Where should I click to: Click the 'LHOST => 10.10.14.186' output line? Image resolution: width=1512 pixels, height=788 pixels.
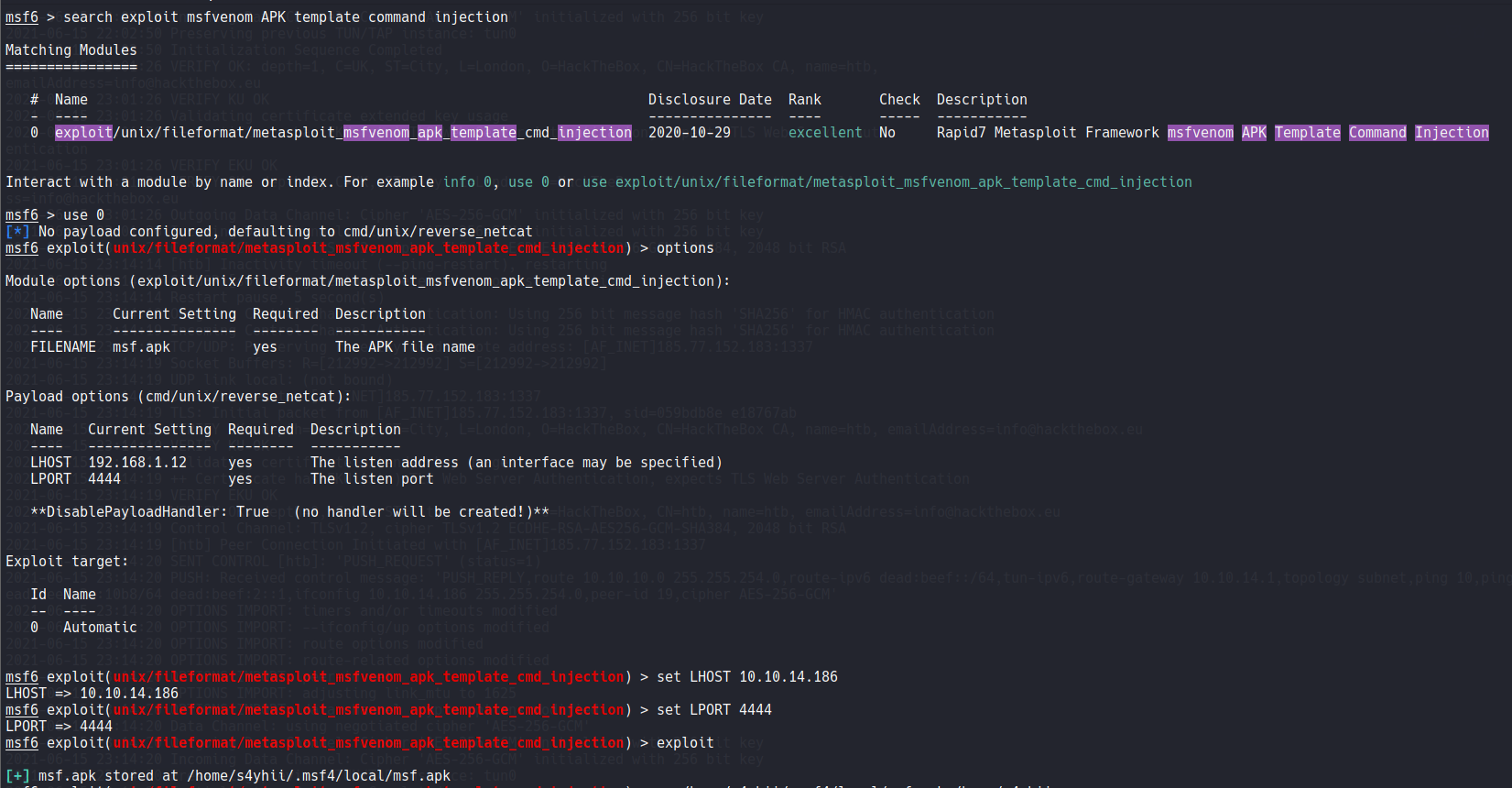[x=92, y=694]
